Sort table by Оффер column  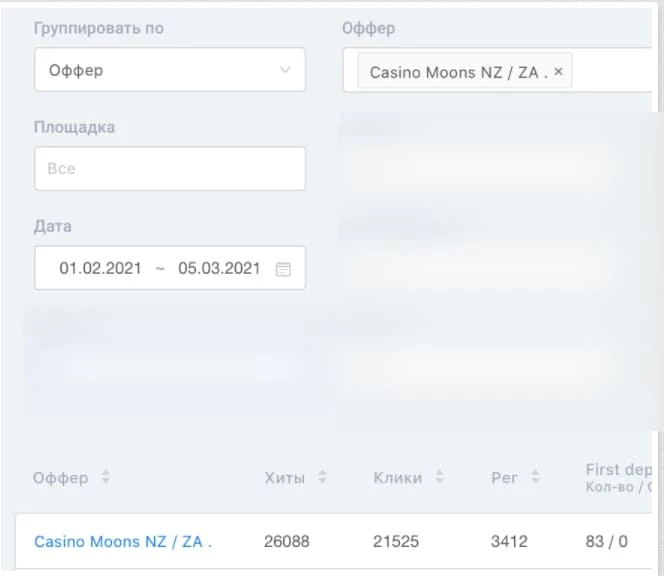pyautogui.click(x=105, y=477)
